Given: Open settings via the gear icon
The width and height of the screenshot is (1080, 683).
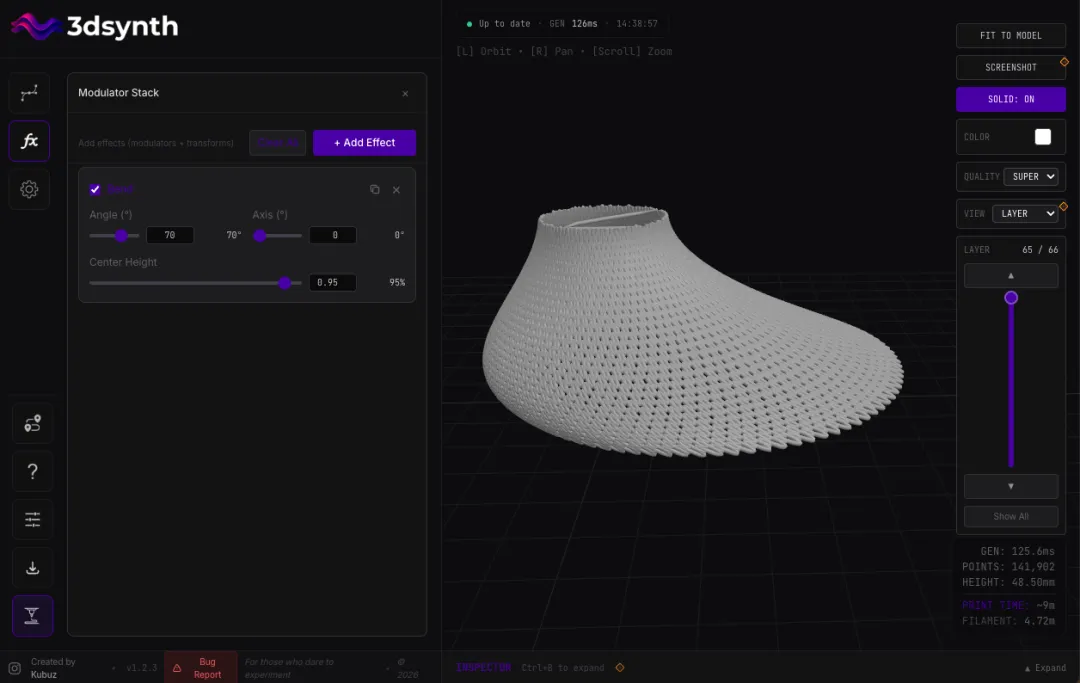Looking at the screenshot, I should [x=29, y=189].
